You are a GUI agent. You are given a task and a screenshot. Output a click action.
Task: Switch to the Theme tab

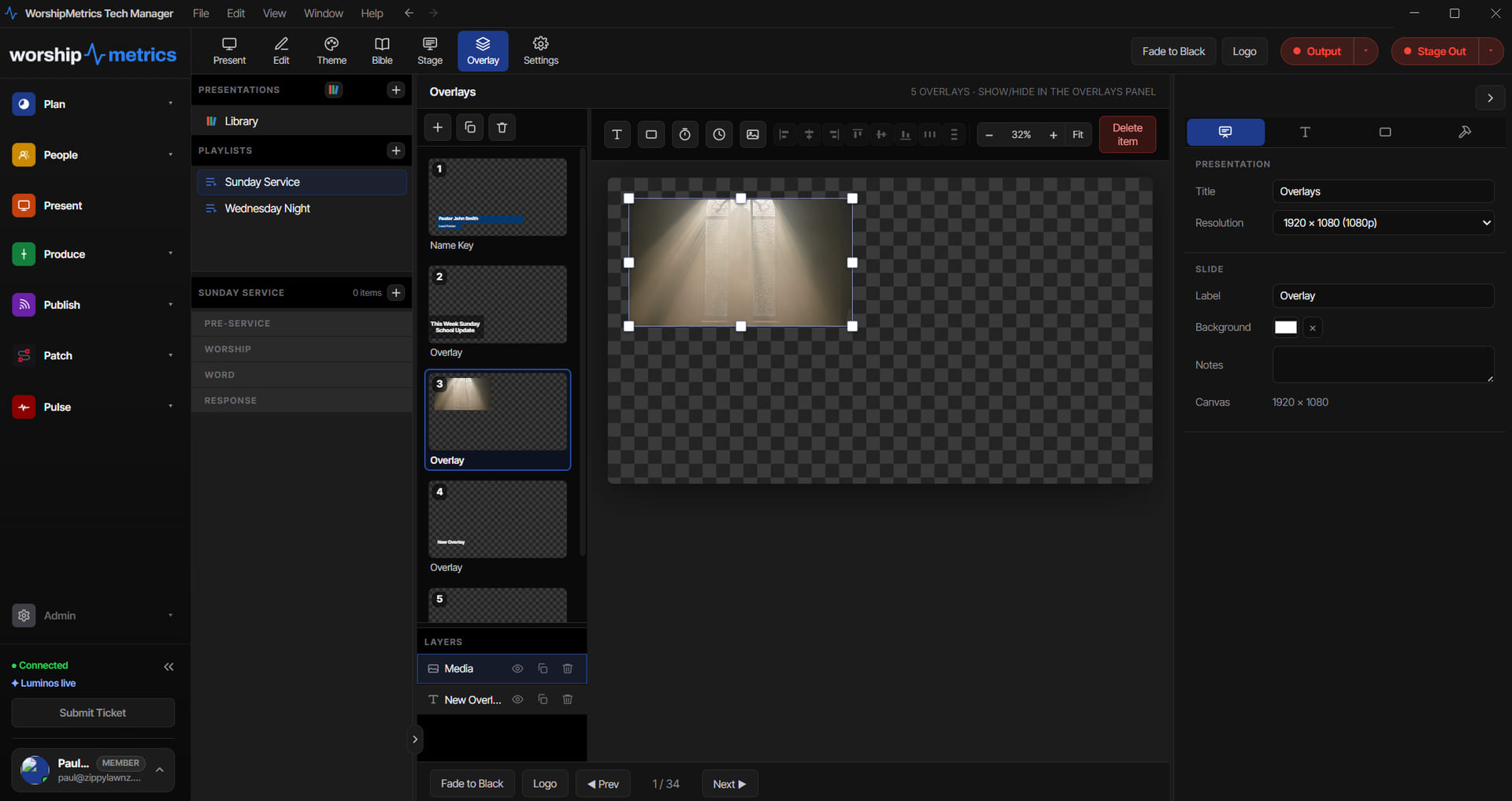coord(332,51)
